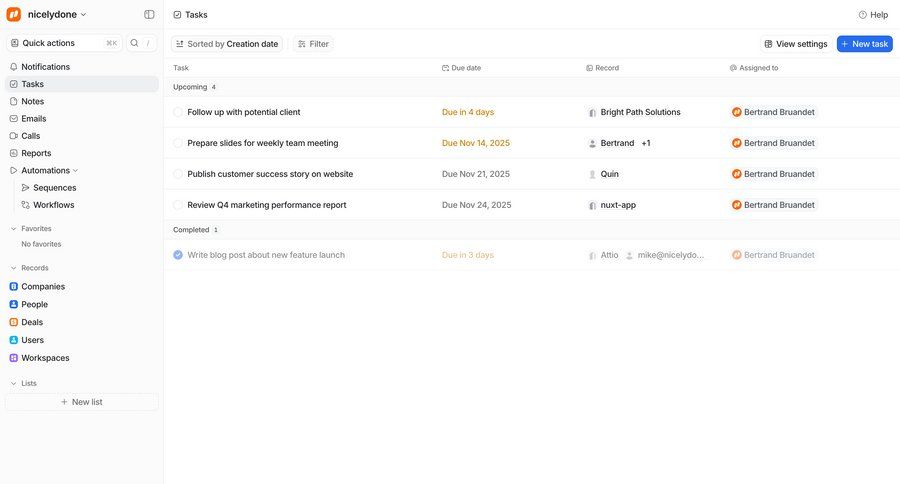Click the Filter button
This screenshot has height=484, width=900.
(313, 44)
